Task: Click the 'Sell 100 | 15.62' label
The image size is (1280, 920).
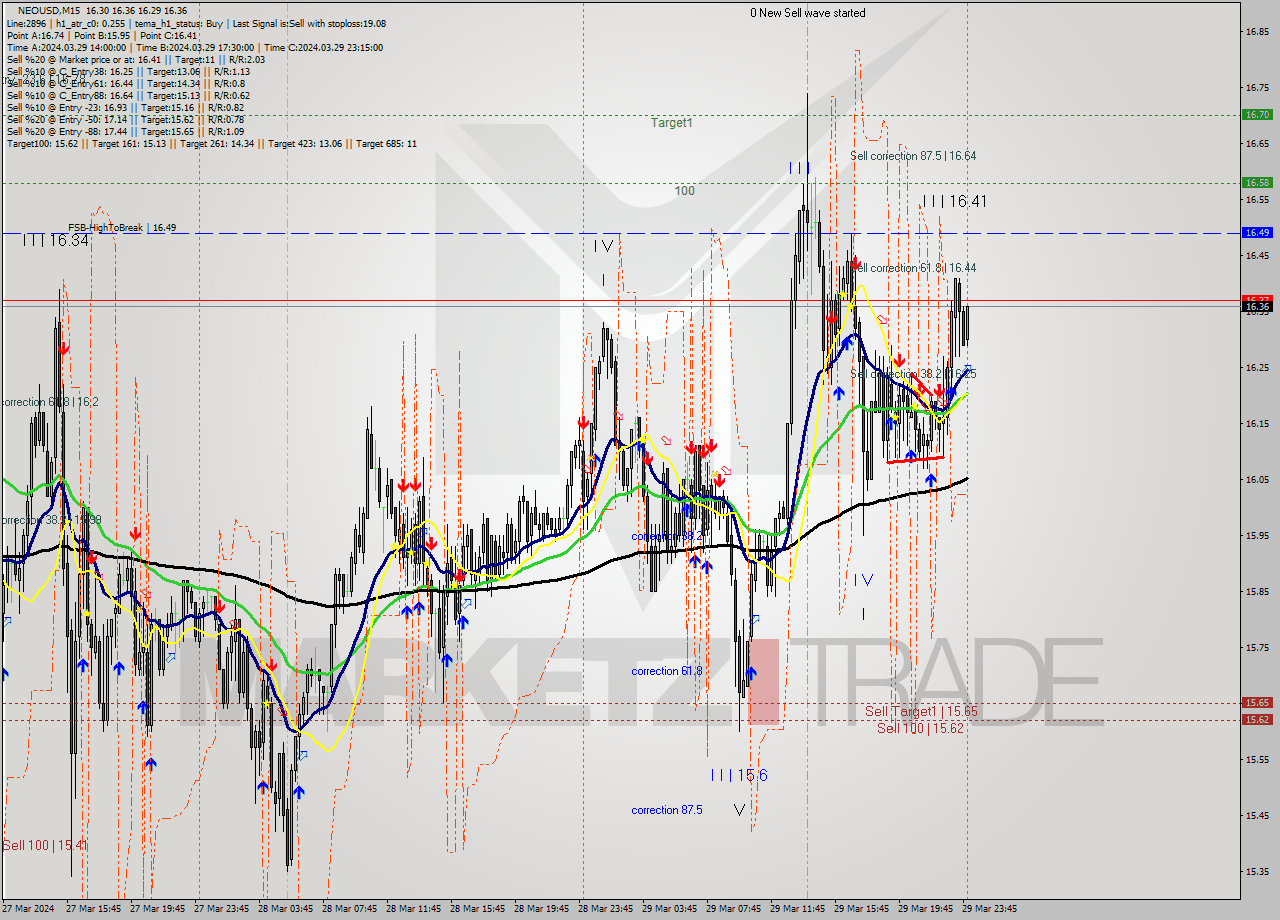Action: pos(920,728)
